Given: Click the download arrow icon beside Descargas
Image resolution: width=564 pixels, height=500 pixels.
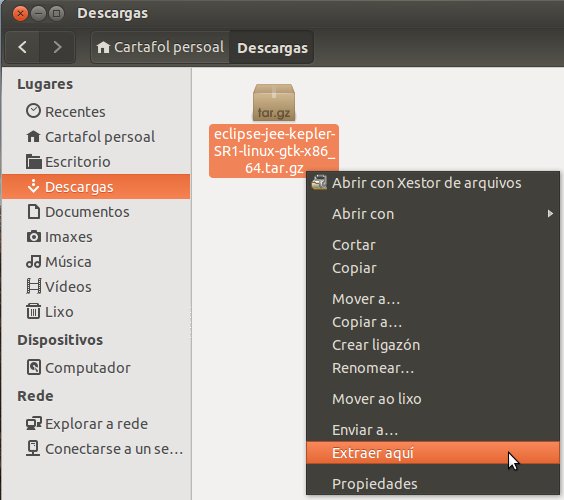Looking at the screenshot, I should click(33, 186).
